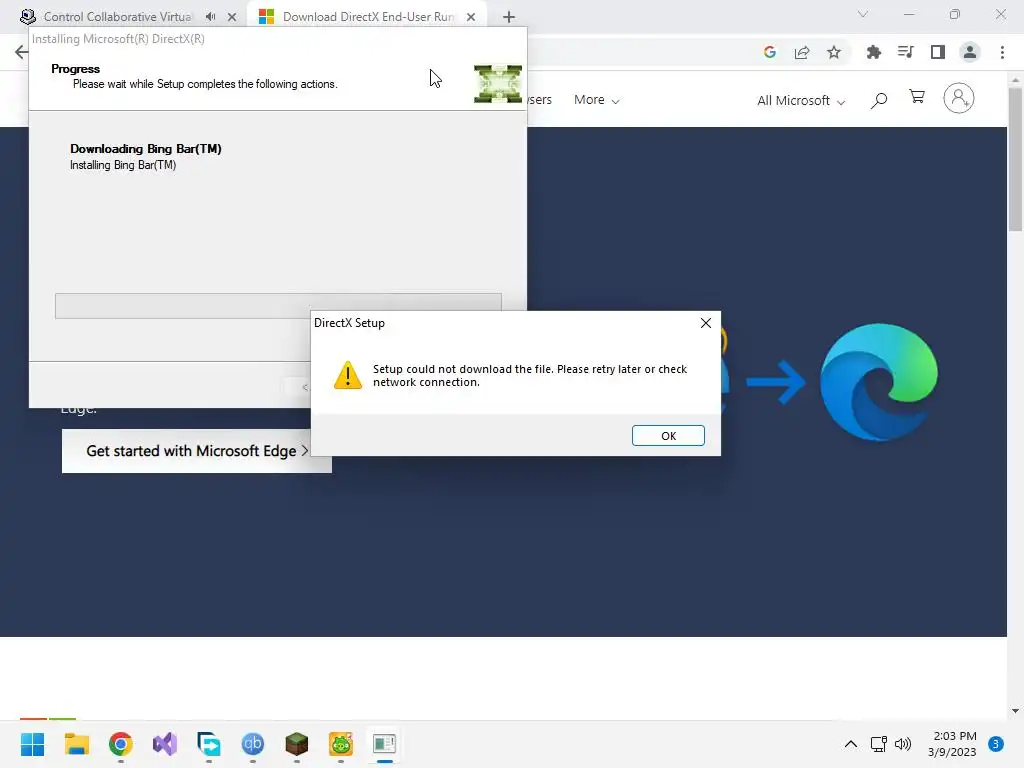Open the notification badge showing 3
Viewport: 1024px width, 768px height.
point(996,744)
